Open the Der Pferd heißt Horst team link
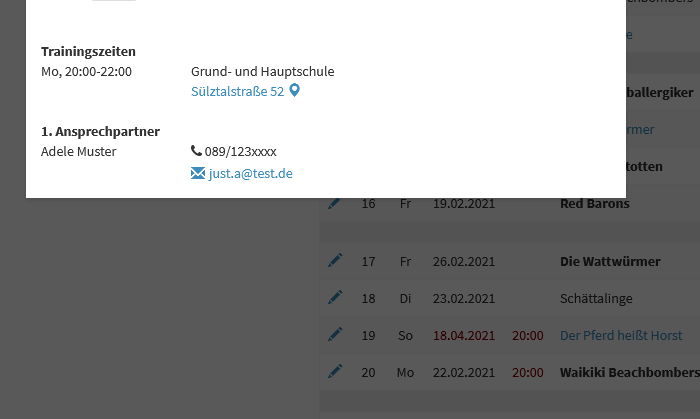 [620, 335]
